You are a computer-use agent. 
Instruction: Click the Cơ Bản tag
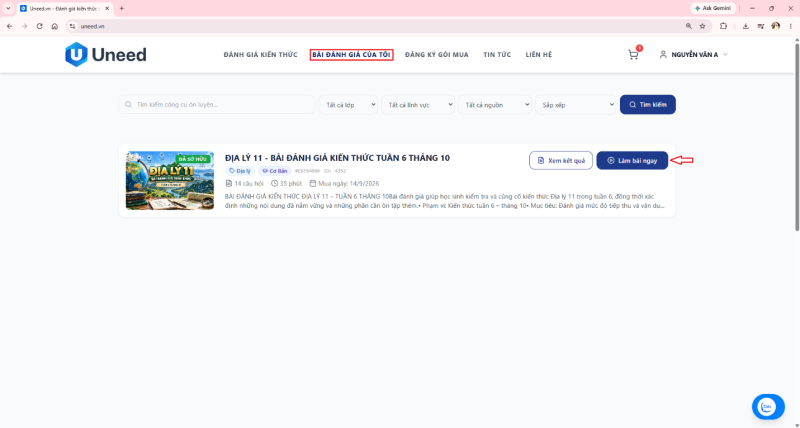point(274,171)
